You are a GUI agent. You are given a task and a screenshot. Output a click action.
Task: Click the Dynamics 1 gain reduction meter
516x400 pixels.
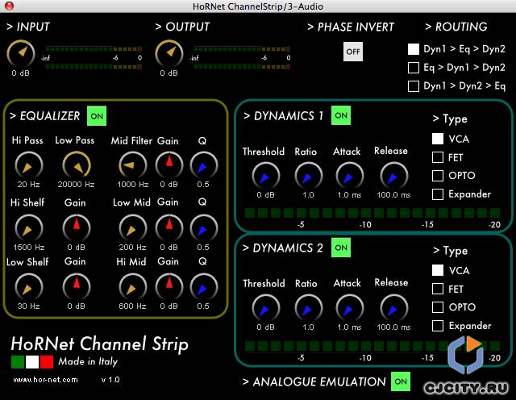(x=372, y=213)
